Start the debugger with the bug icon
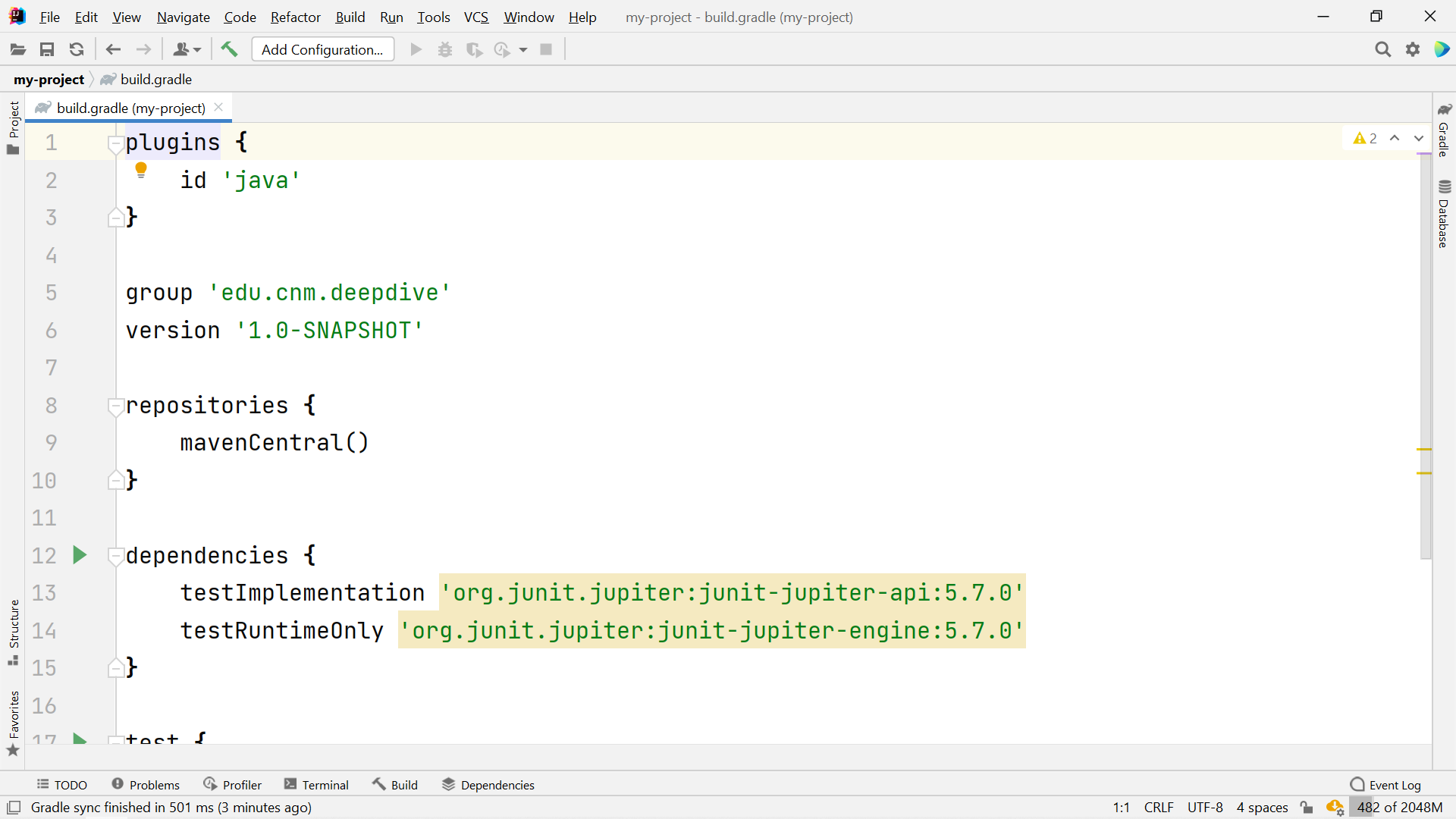This screenshot has height=819, width=1456. tap(445, 49)
